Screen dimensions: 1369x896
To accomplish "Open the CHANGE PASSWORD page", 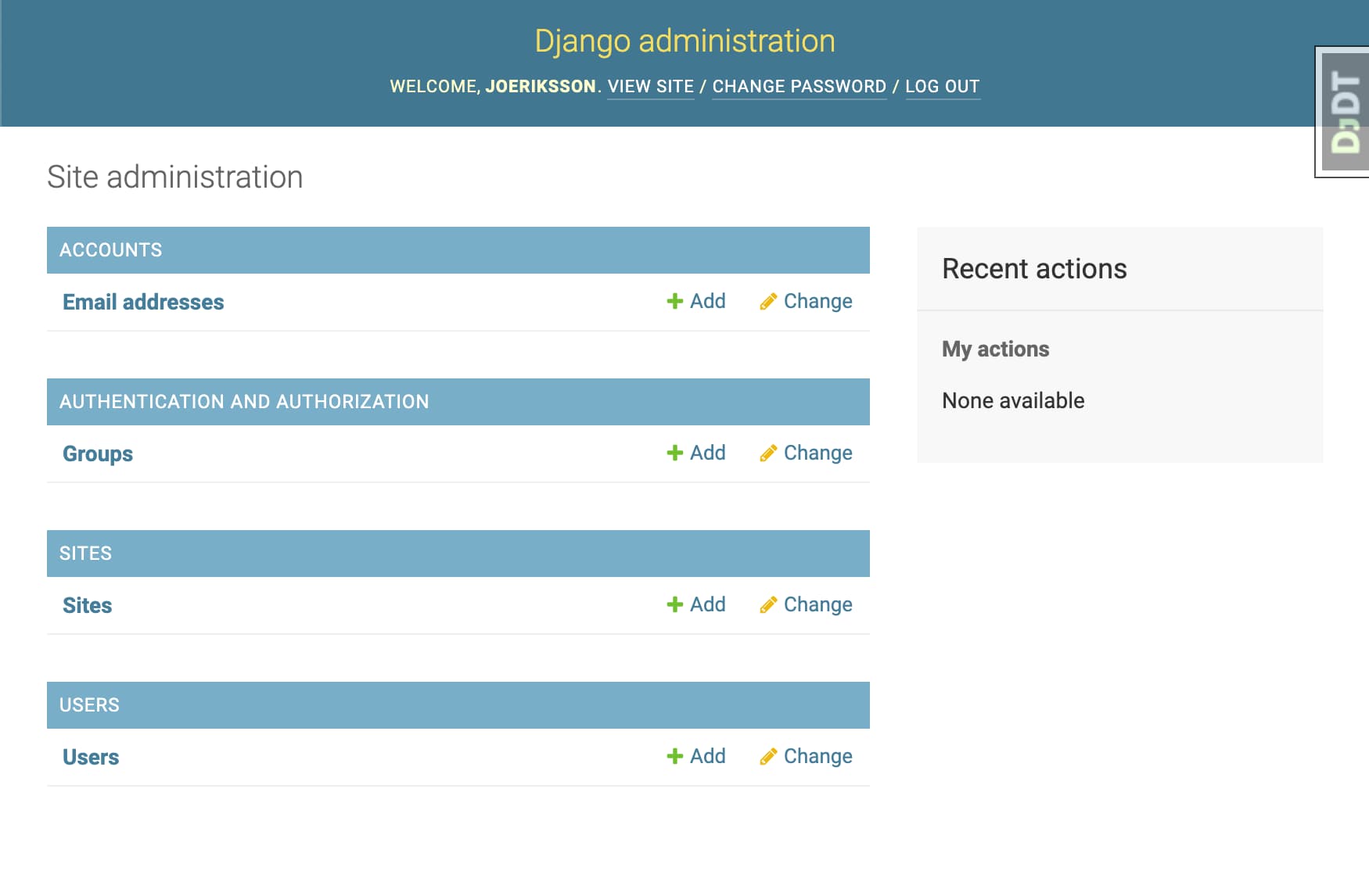I will click(x=799, y=86).
